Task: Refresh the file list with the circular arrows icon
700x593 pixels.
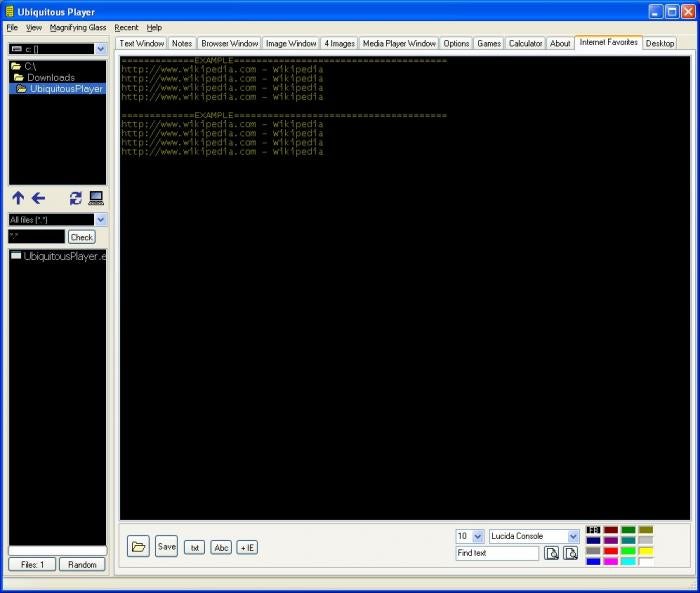Action: click(76, 198)
